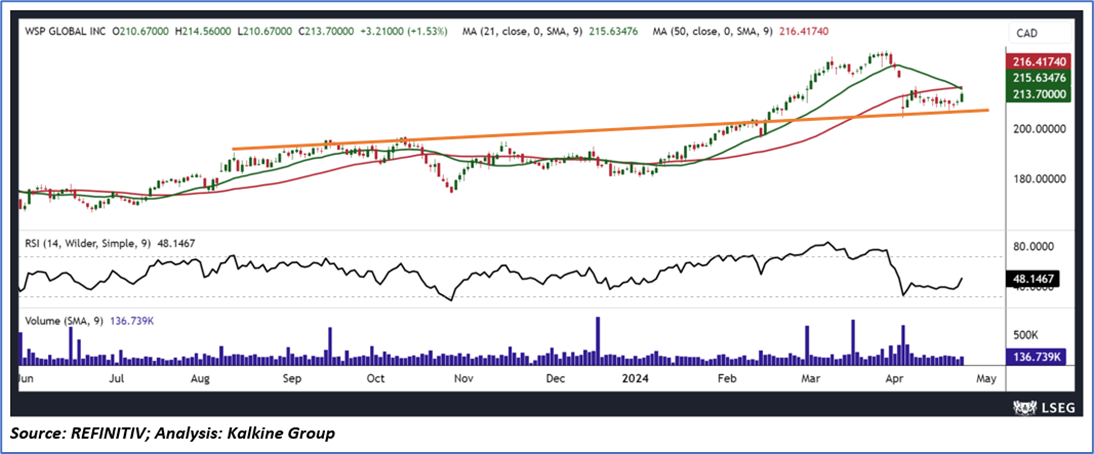Click the 136.739K volume label on axis
Screen dimensions: 1094x454
tap(1035, 356)
